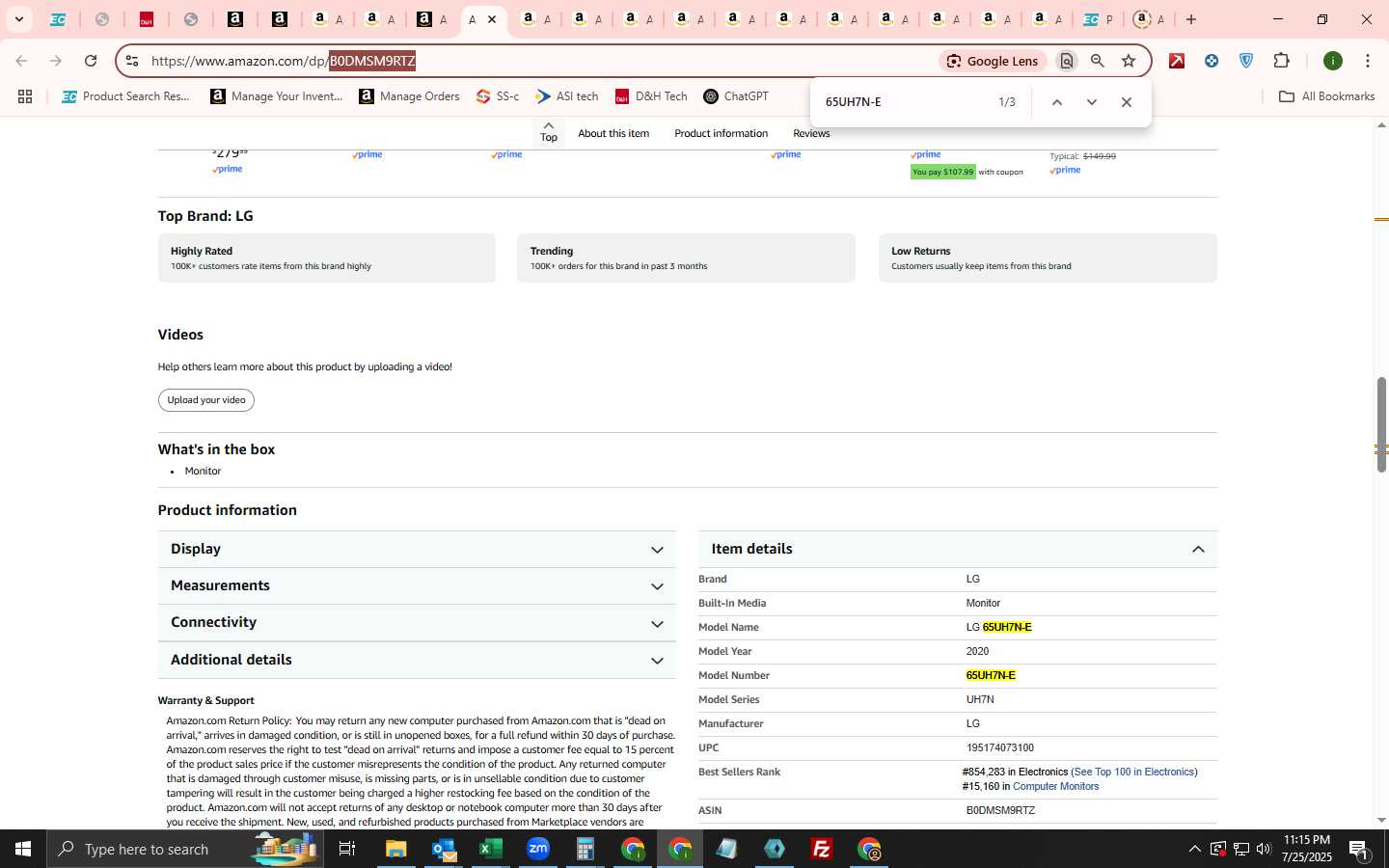Click Upload your video button
1389x868 pixels.
pyautogui.click(x=206, y=400)
